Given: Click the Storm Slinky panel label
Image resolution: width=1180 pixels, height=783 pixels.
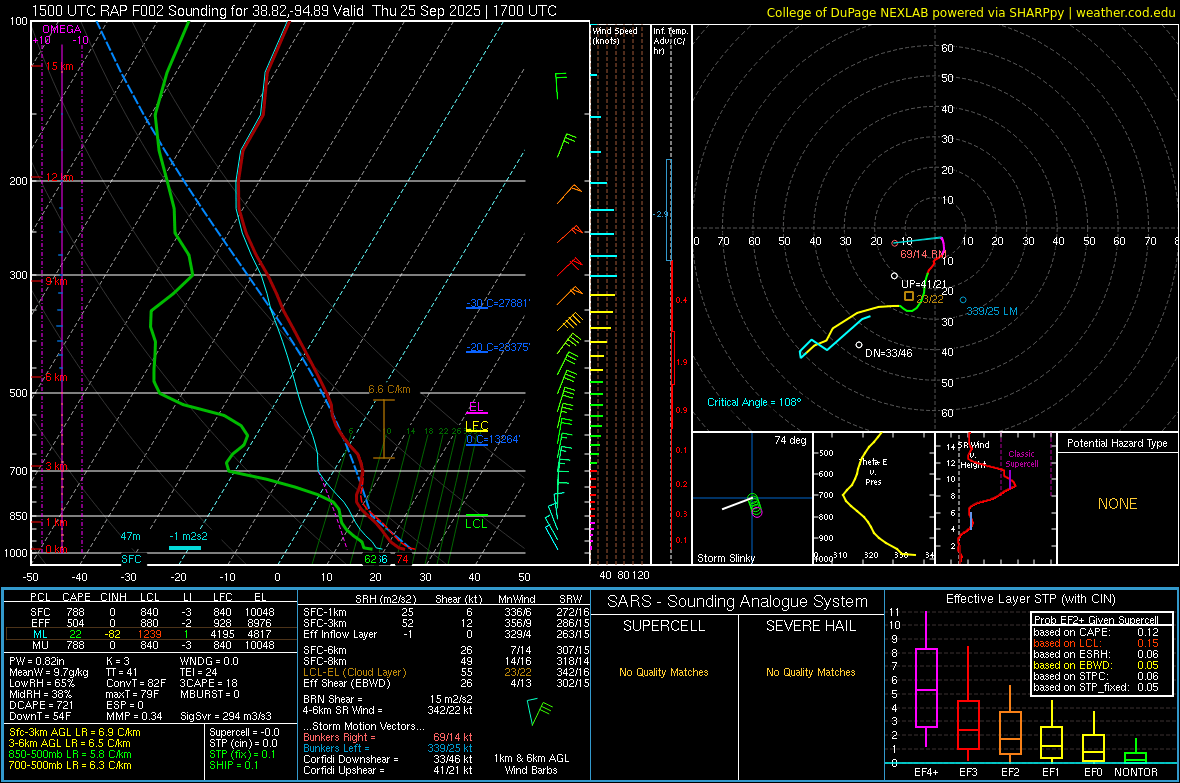Looking at the screenshot, I should [725, 558].
